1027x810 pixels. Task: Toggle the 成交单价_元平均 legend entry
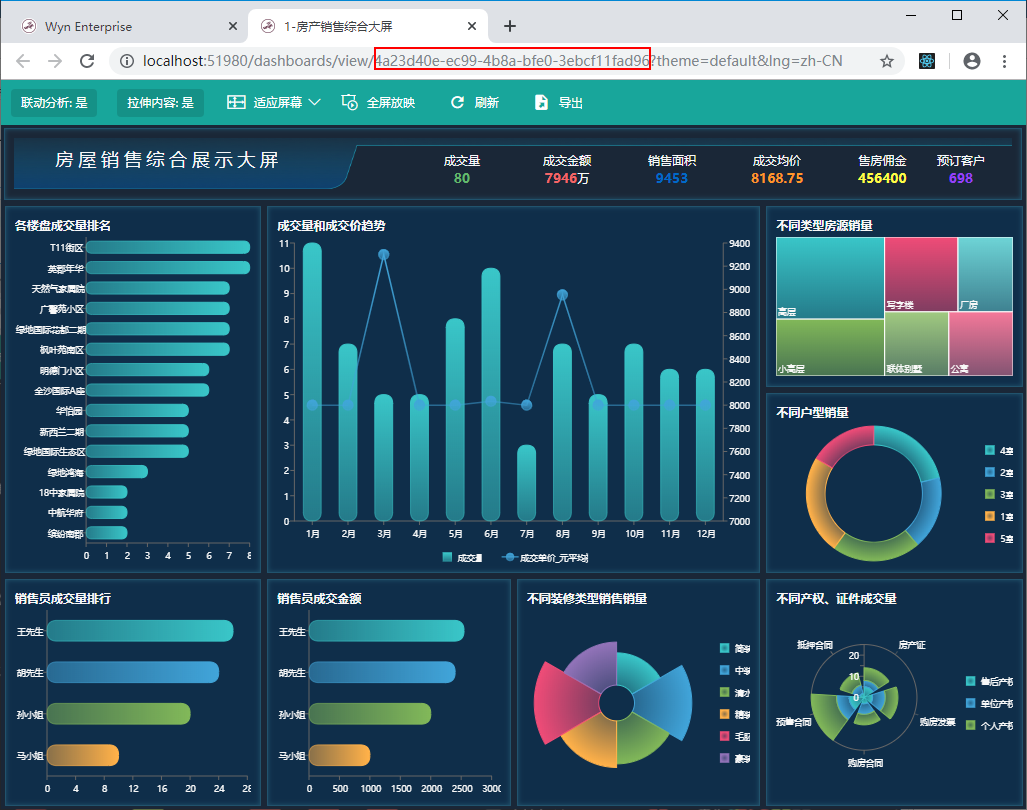[x=512, y=557]
